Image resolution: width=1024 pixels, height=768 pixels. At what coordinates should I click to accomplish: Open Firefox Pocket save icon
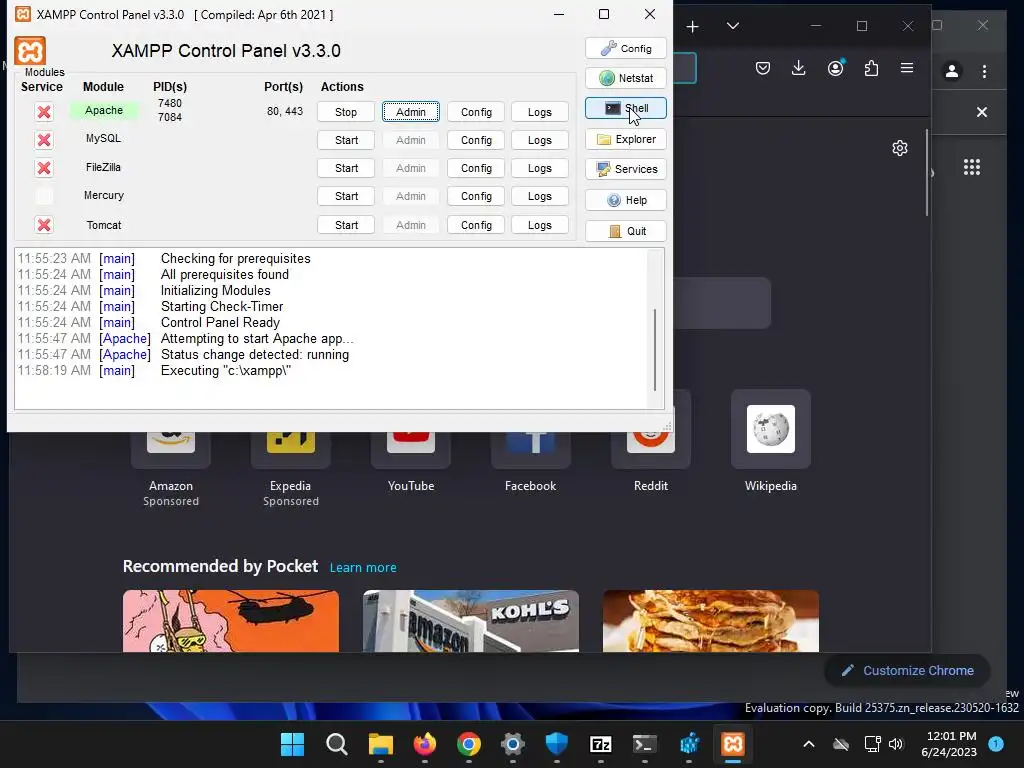(x=763, y=68)
